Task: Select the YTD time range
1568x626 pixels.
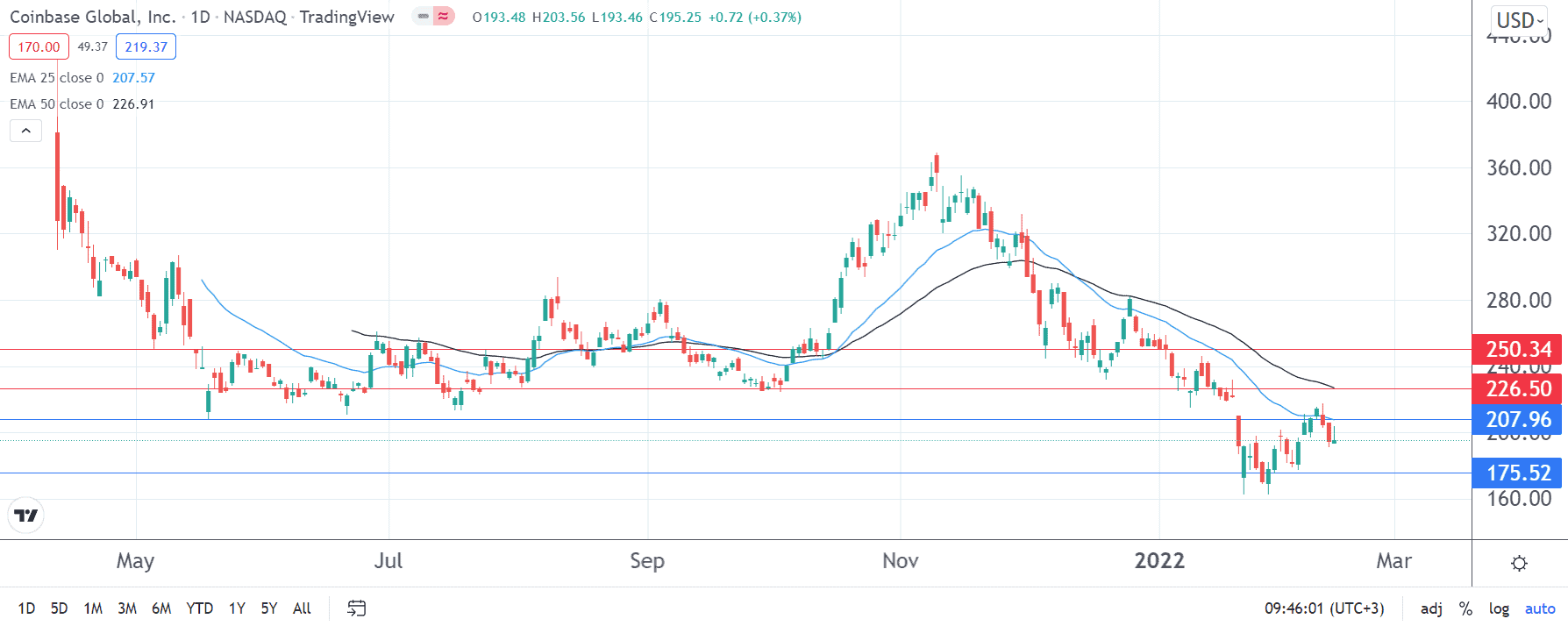Action: [x=200, y=608]
